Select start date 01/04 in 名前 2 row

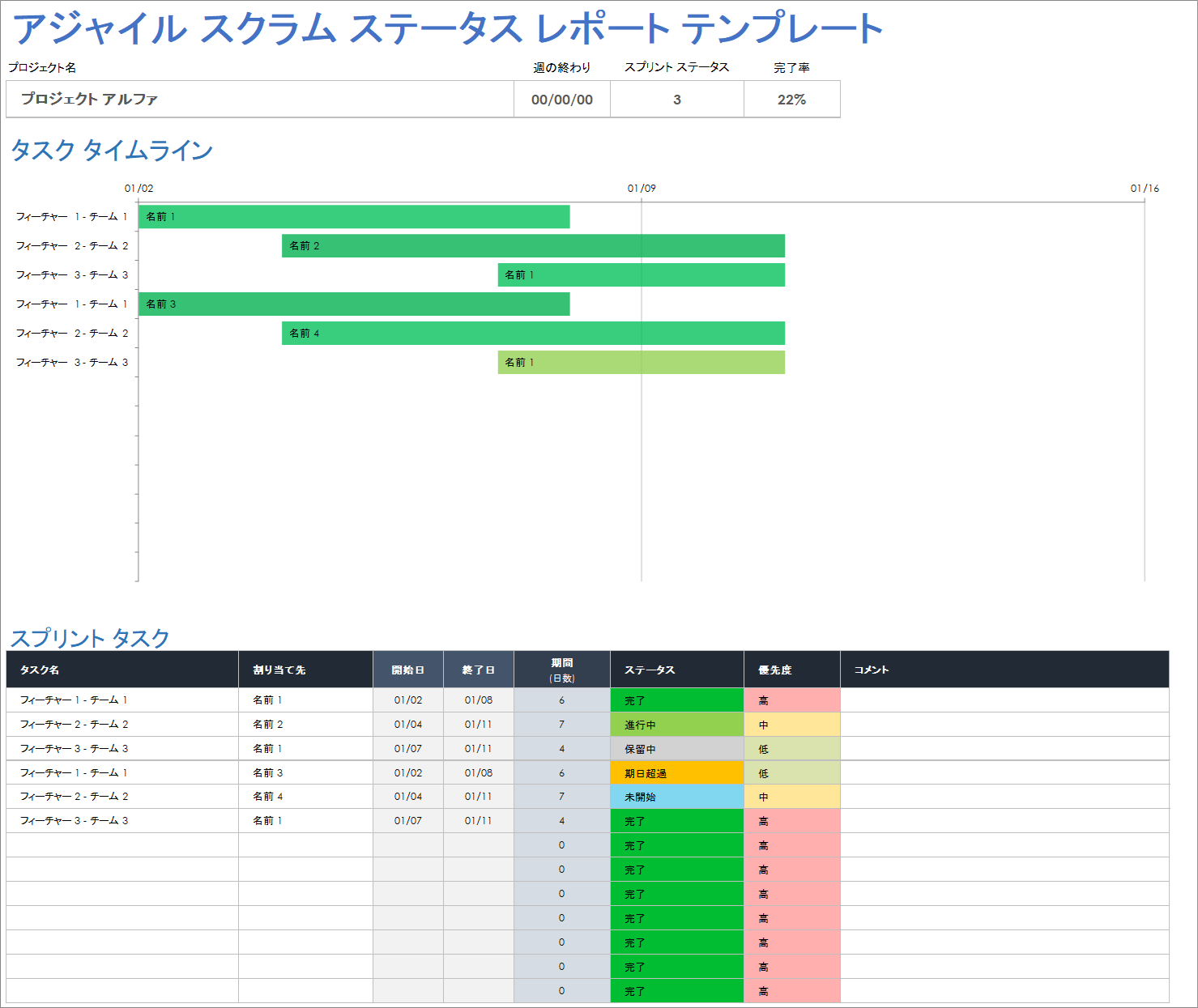pyautogui.click(x=408, y=725)
